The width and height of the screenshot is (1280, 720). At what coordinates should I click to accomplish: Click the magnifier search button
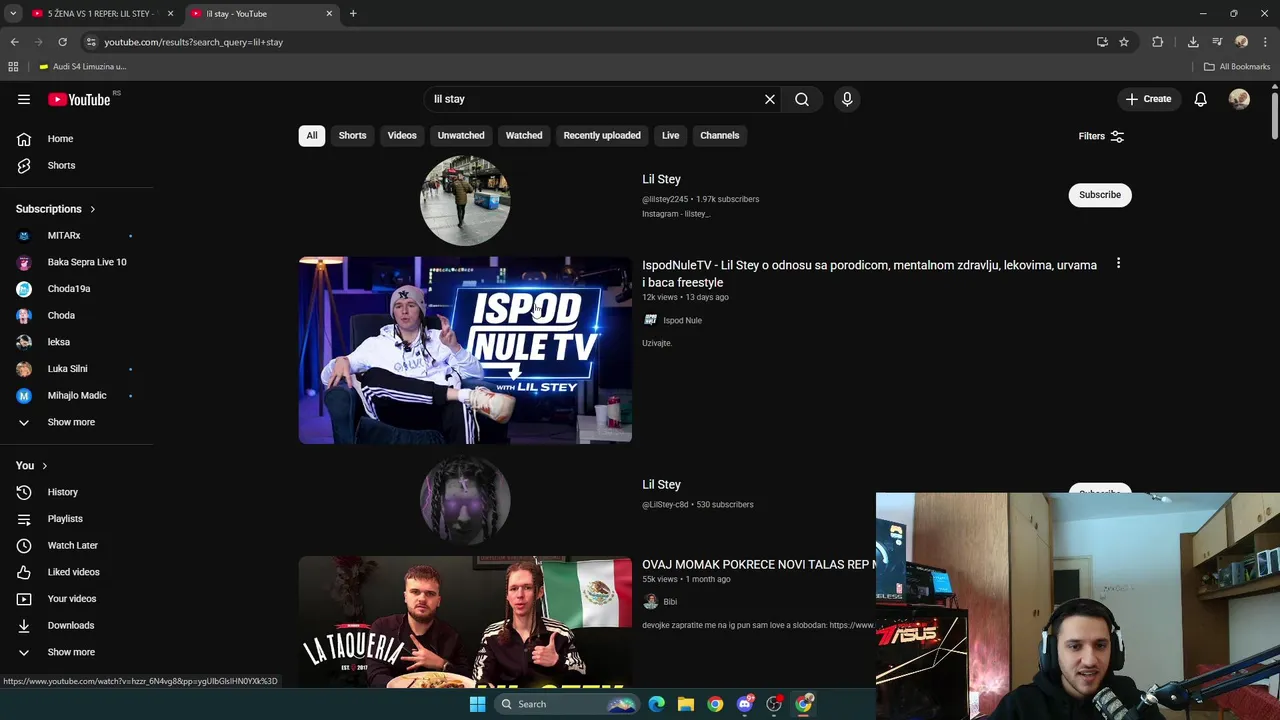(x=802, y=99)
